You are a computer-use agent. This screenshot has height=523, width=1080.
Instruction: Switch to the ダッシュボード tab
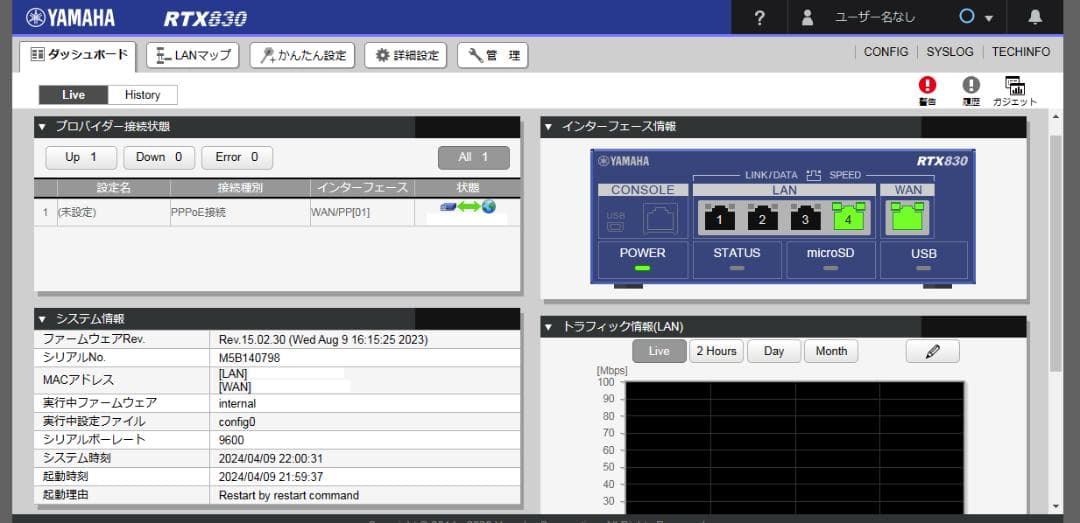pyautogui.click(x=78, y=56)
